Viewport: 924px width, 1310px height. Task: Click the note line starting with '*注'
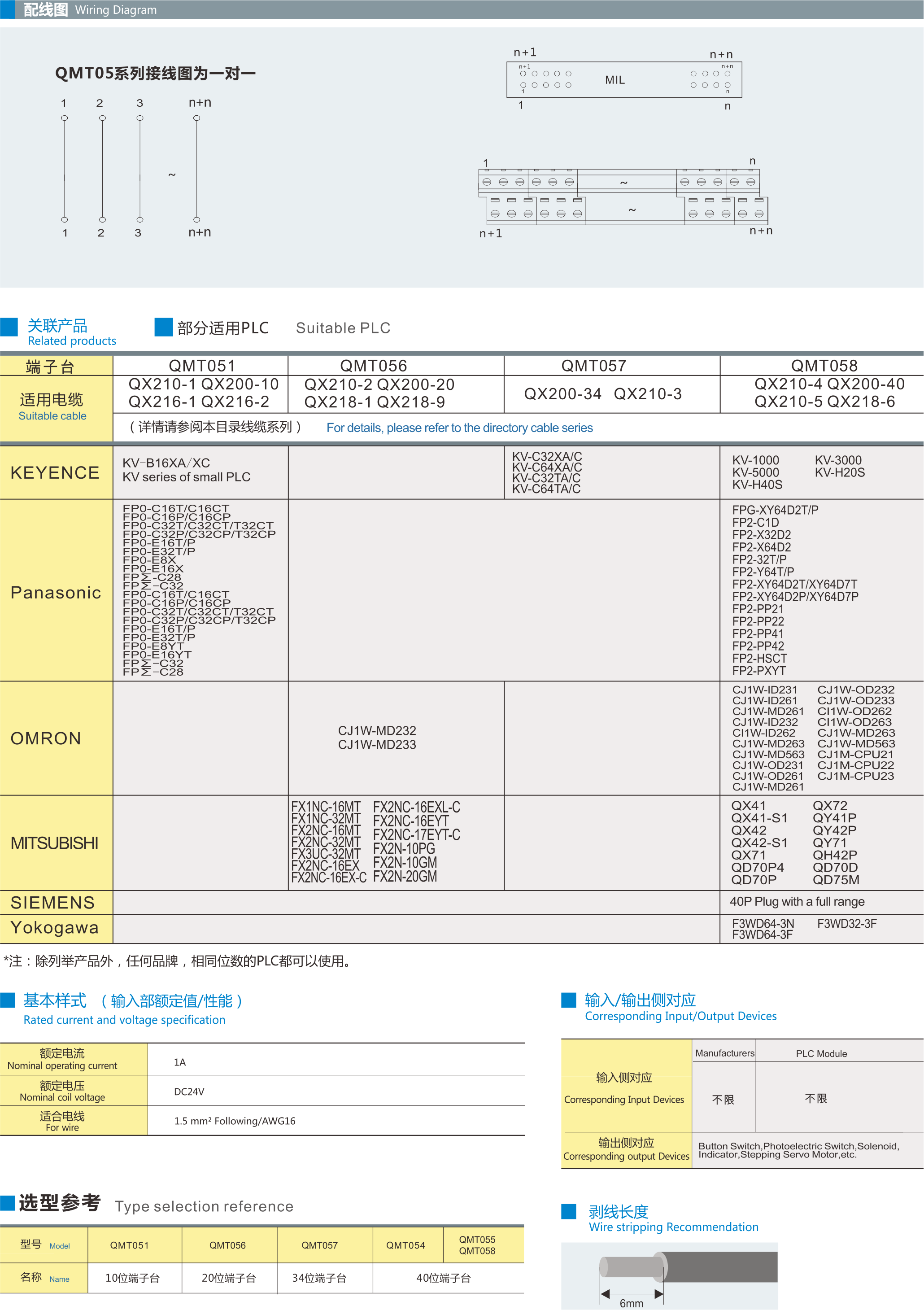point(177,961)
